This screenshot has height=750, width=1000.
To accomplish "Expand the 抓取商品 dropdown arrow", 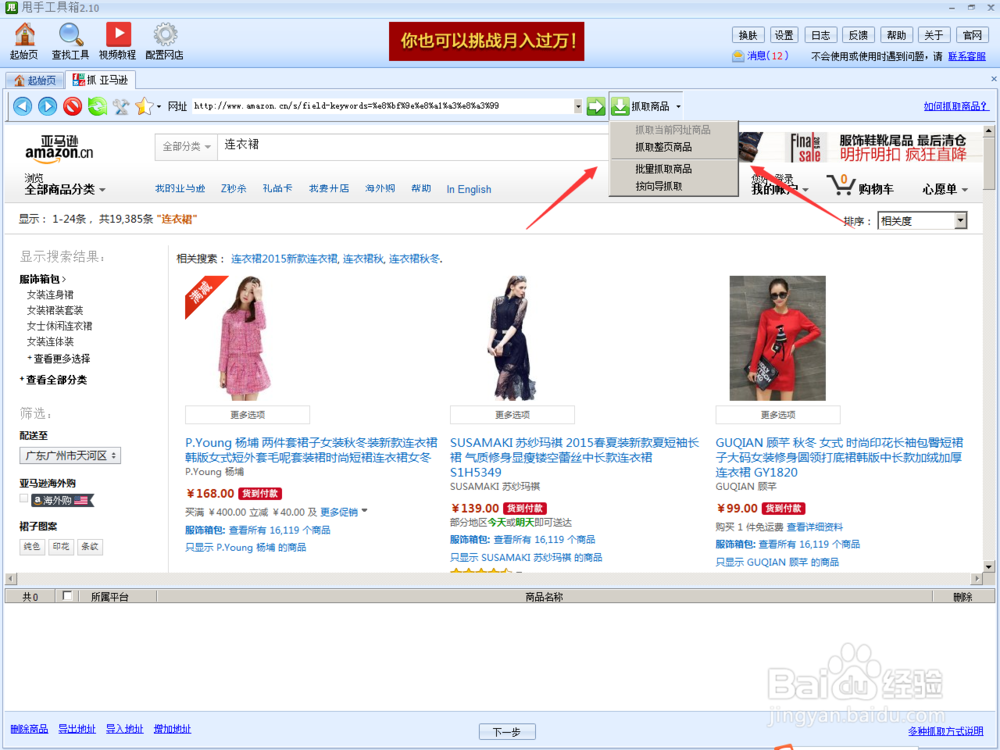I will click(678, 107).
